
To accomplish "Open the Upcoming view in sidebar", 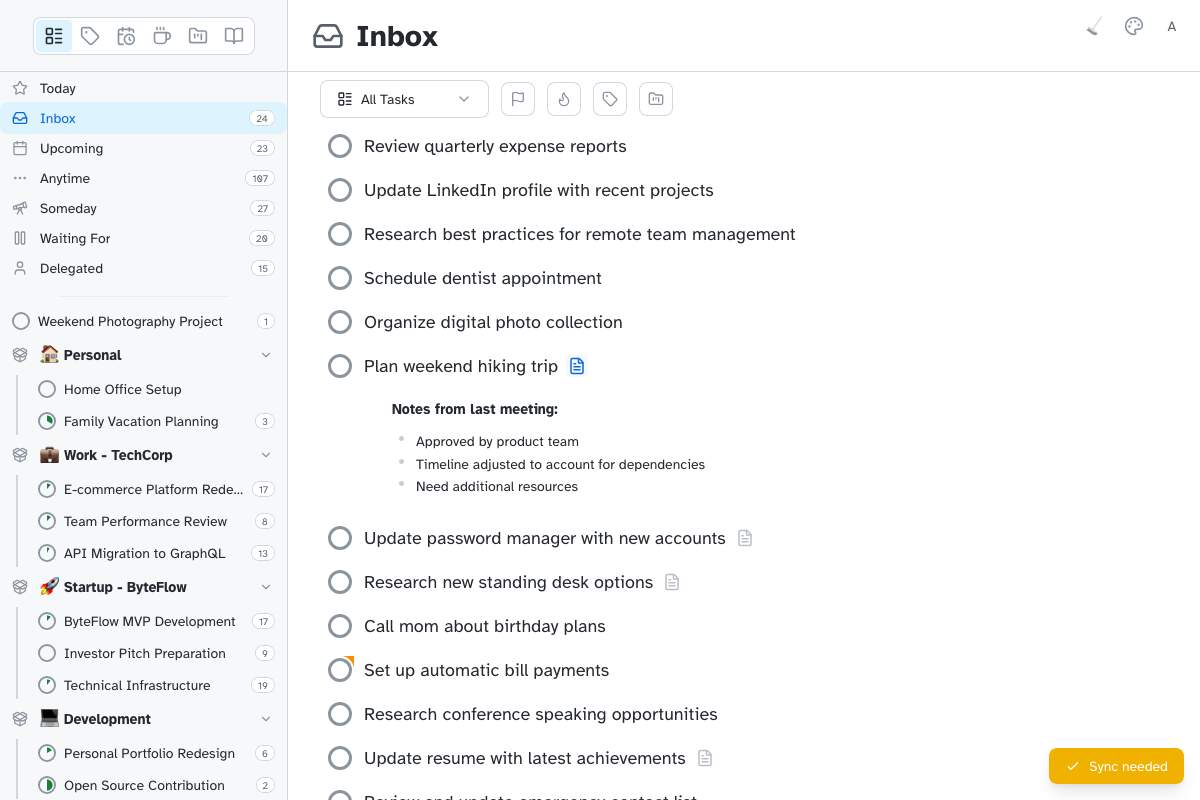I will (x=71, y=148).
